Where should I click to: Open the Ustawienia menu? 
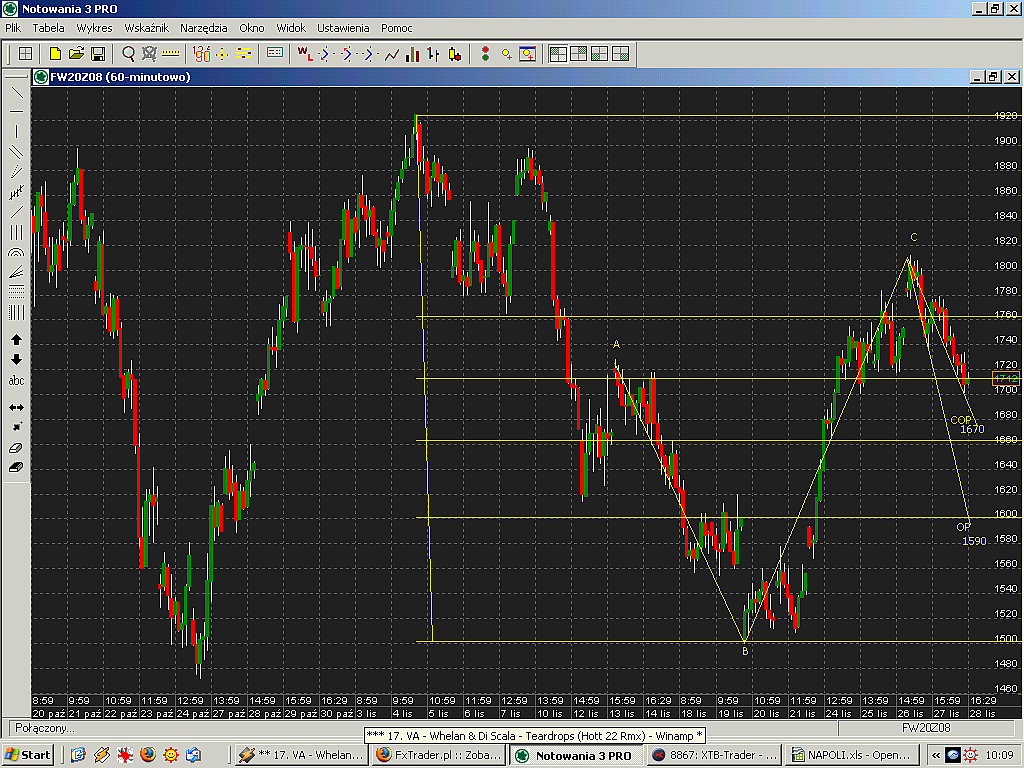click(342, 28)
